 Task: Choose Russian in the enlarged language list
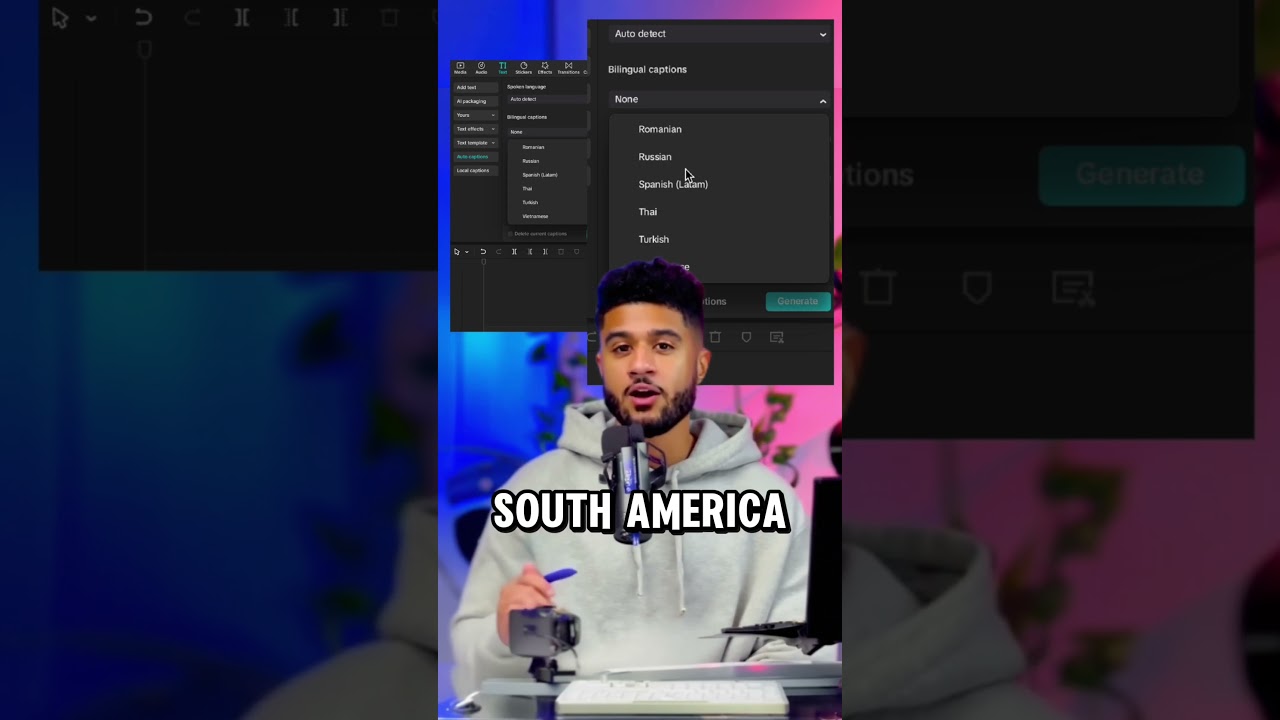(655, 157)
